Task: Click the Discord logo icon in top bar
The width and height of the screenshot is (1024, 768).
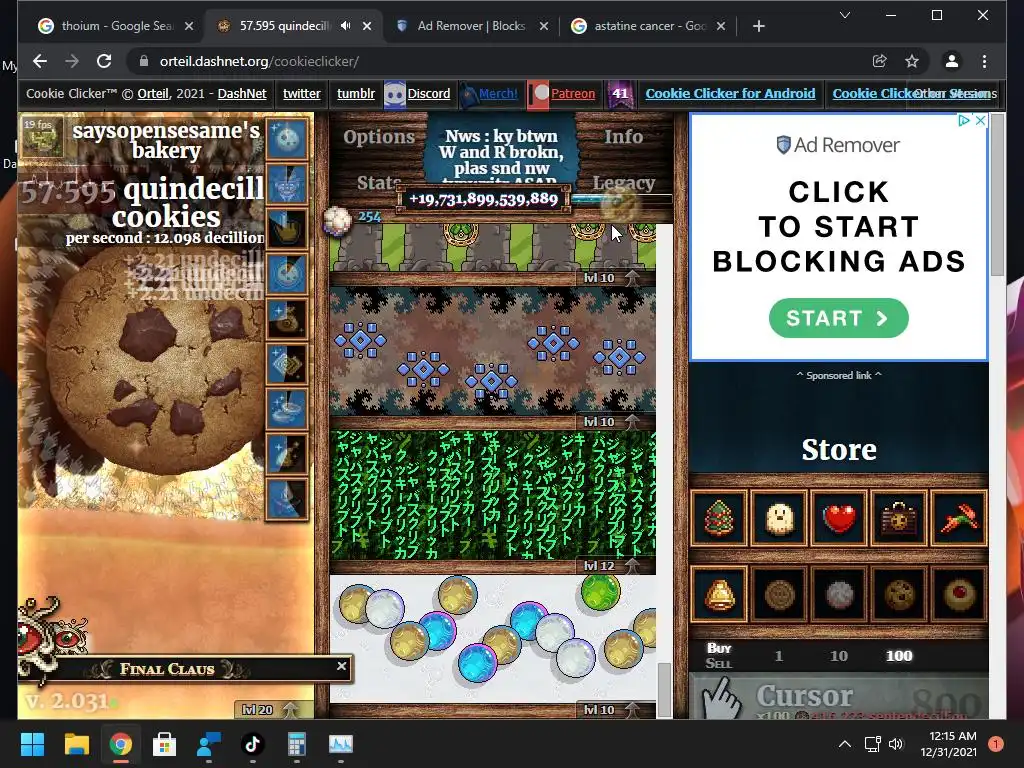Action: pos(394,94)
